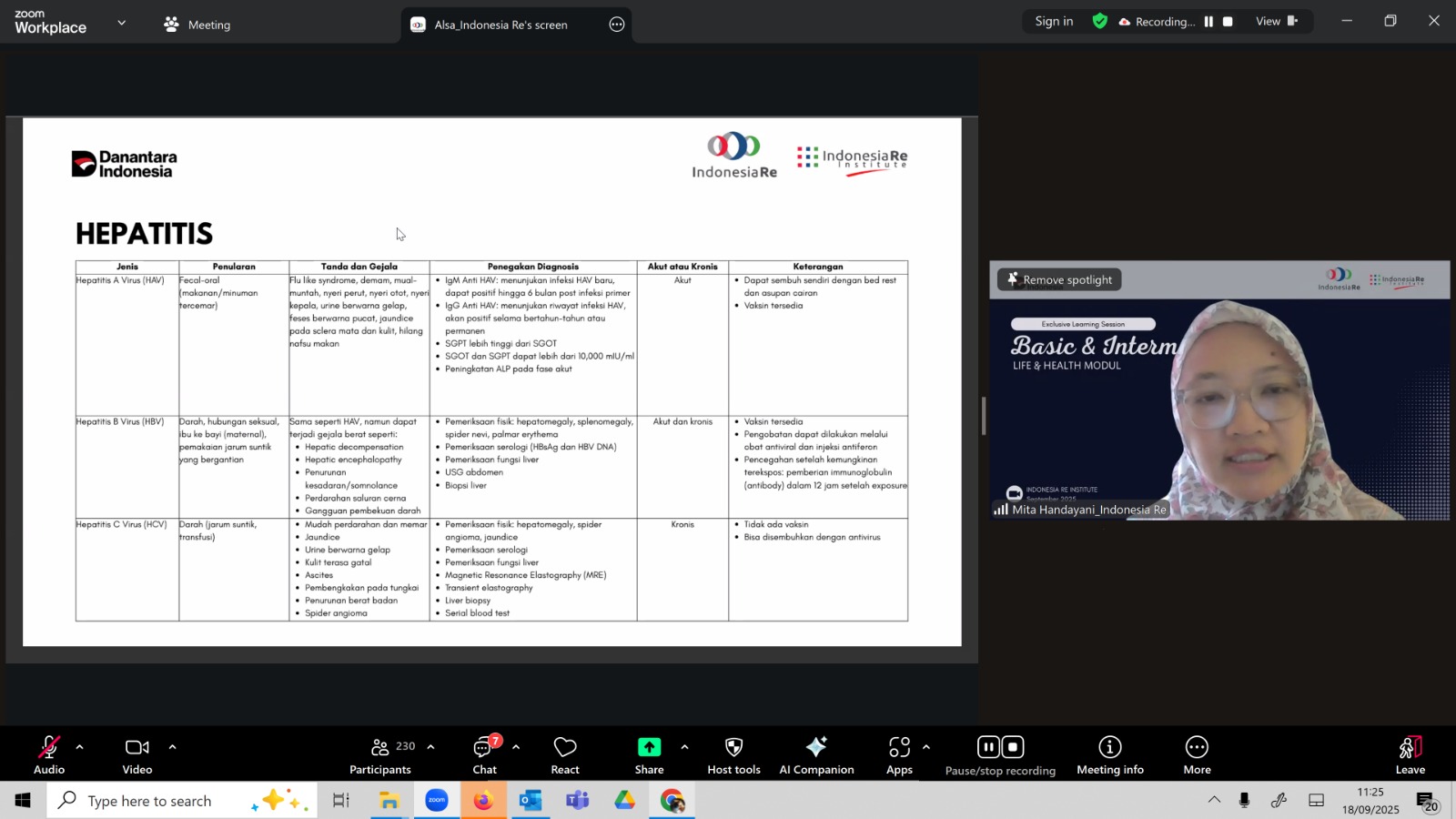Expand audio options arrow next to Audio

click(80, 747)
